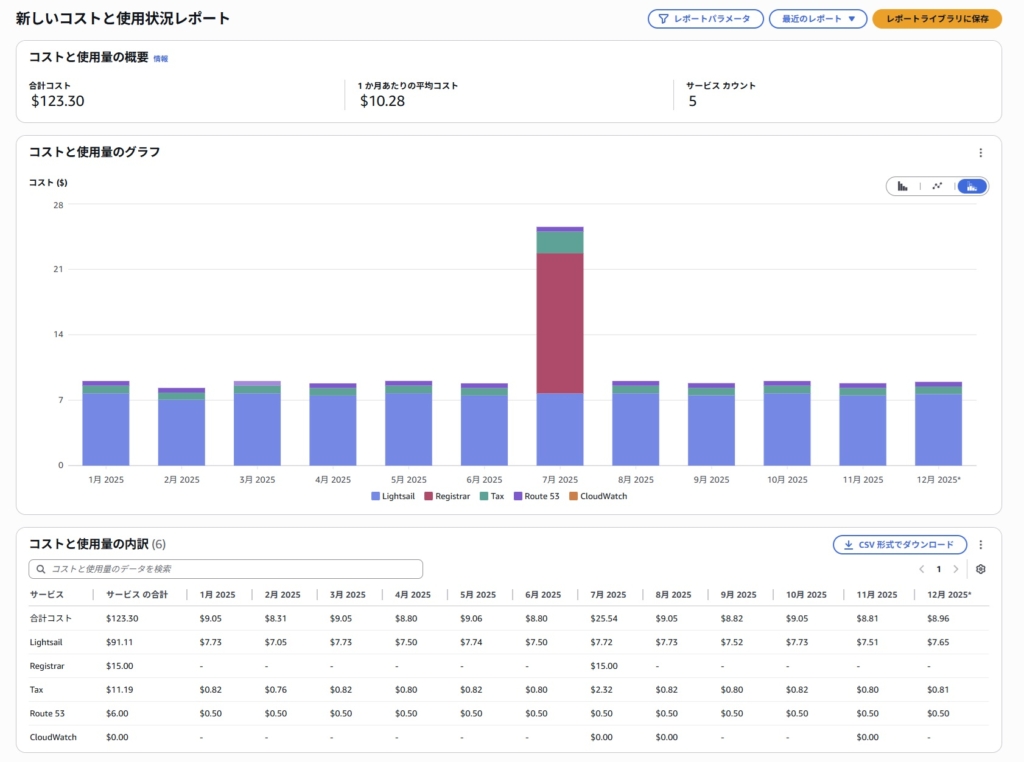
Task: Toggle the Registrar legend entry
Action: (446, 496)
